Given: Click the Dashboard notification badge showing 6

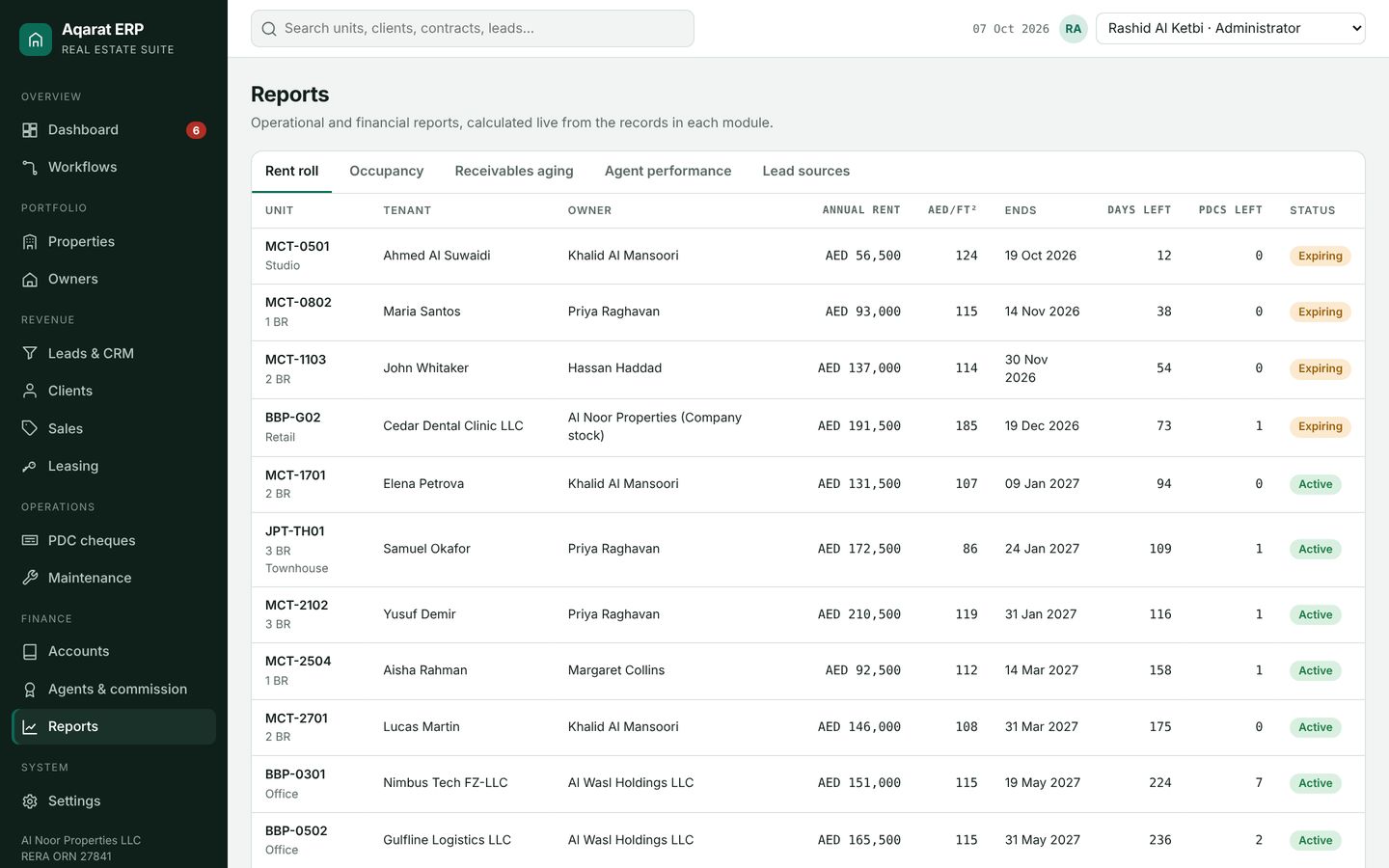Looking at the screenshot, I should pyautogui.click(x=196, y=130).
